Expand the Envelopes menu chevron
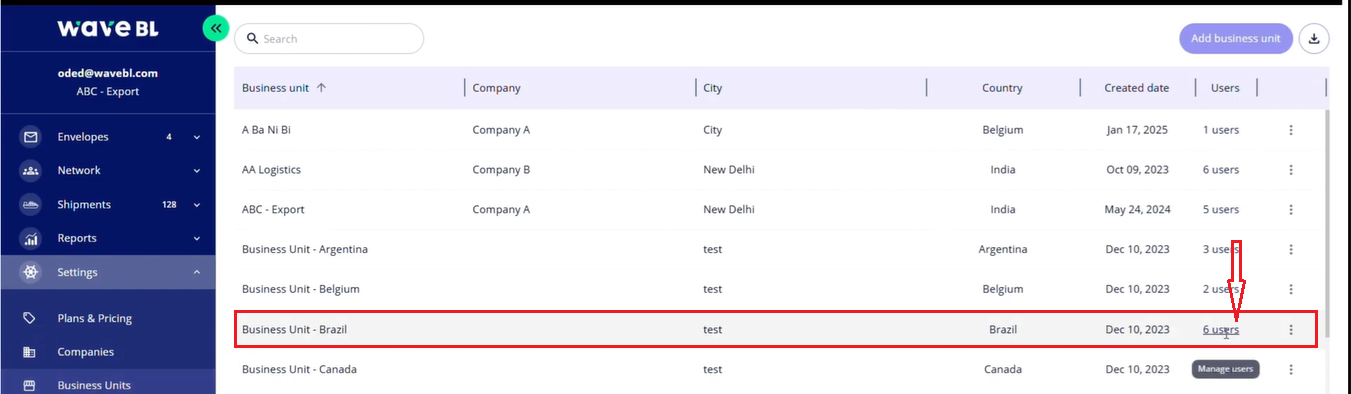1351x394 pixels. [197, 137]
